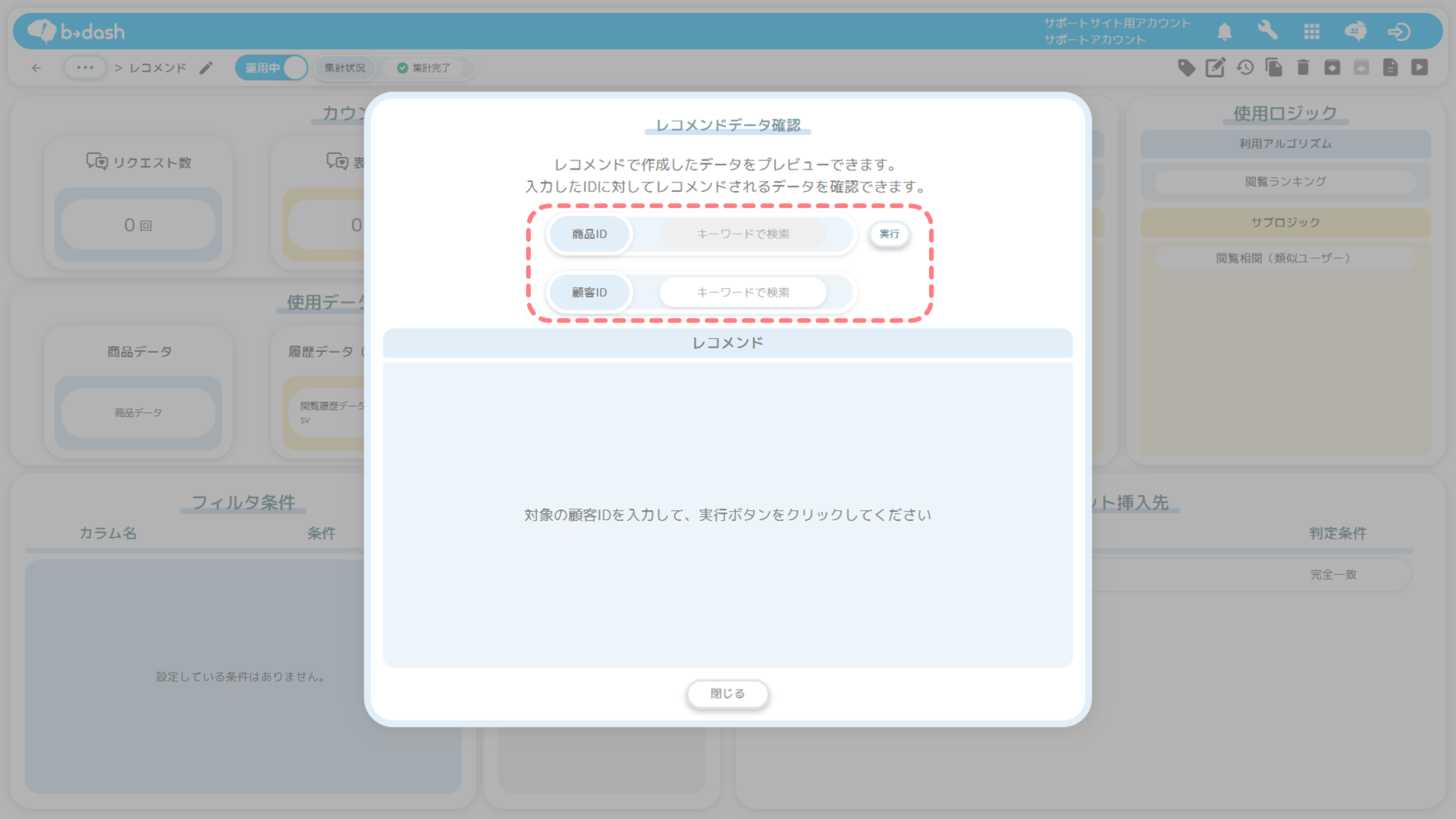This screenshot has height=819, width=1456.
Task: Click the サブロジック header
Action: (1285, 223)
